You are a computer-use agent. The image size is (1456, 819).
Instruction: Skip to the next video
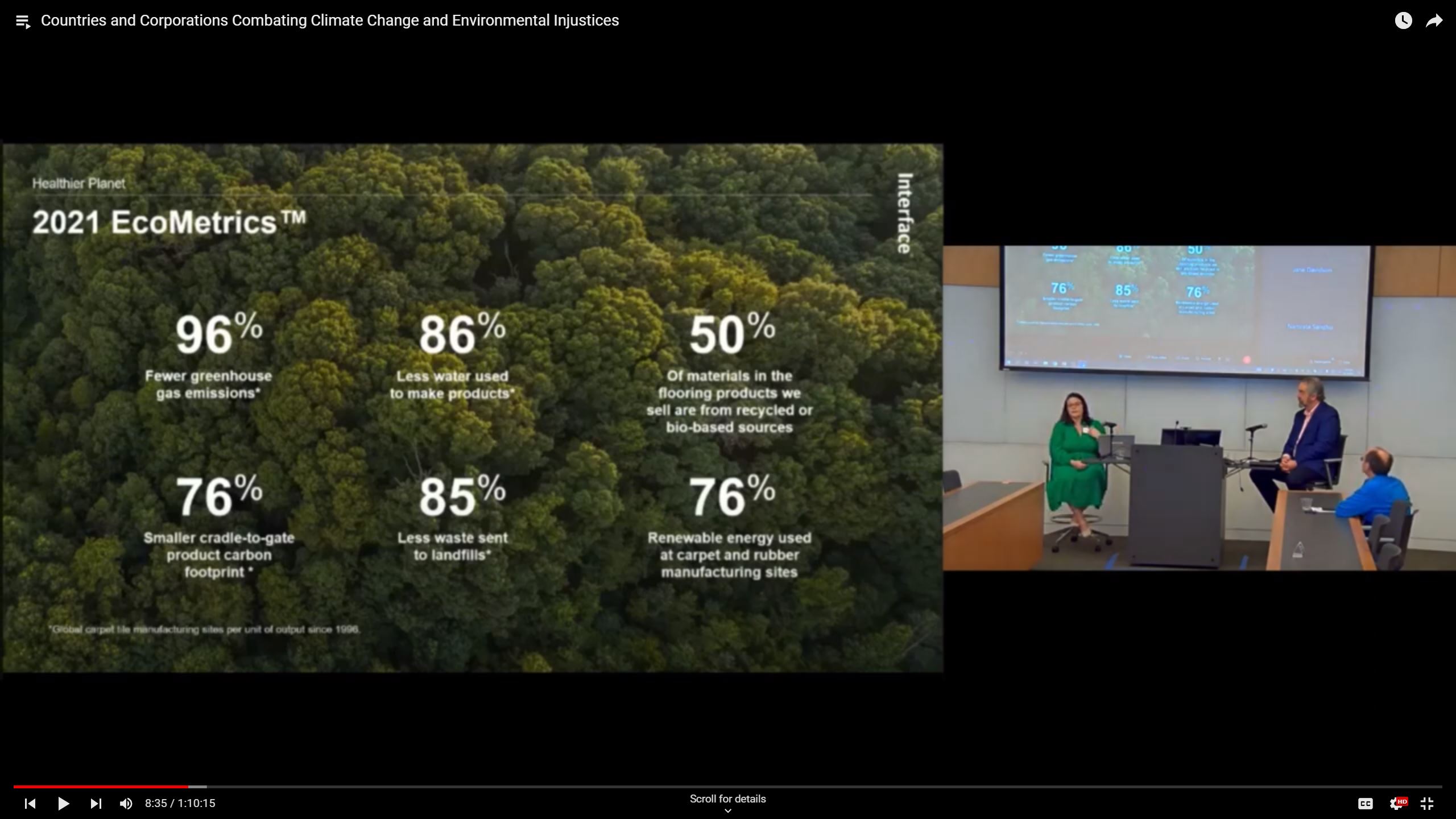(x=96, y=803)
